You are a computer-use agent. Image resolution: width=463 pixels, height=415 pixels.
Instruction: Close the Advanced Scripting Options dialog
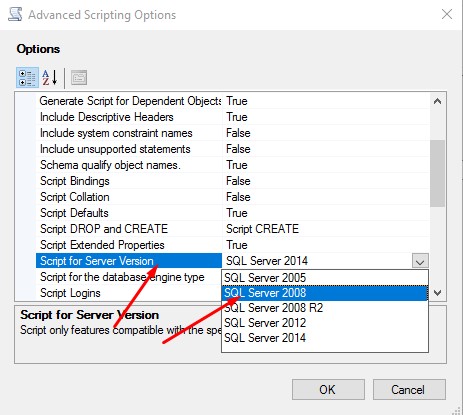[x=447, y=14]
